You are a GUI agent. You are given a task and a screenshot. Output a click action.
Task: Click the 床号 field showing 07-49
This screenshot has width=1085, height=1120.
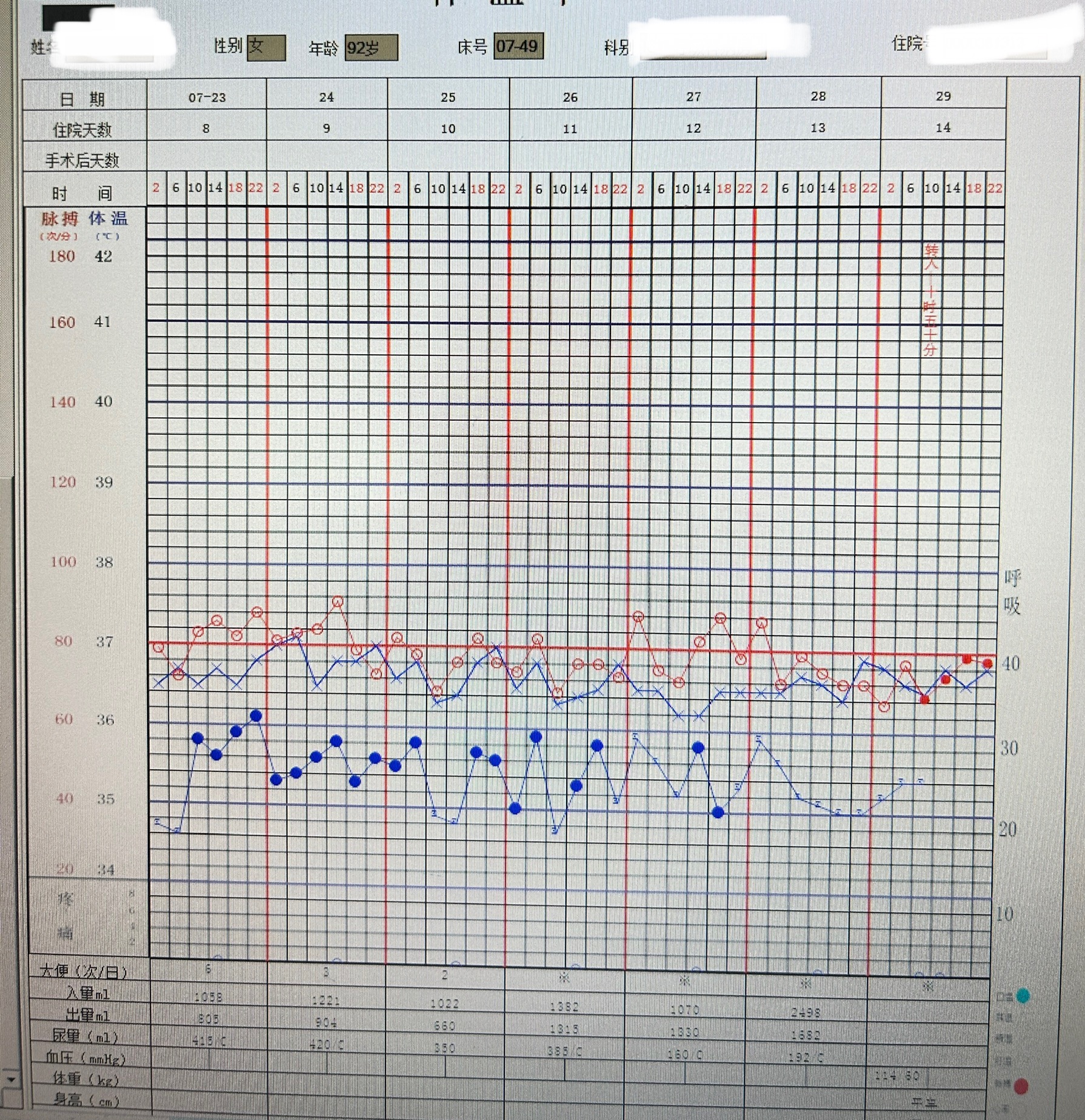coord(518,46)
